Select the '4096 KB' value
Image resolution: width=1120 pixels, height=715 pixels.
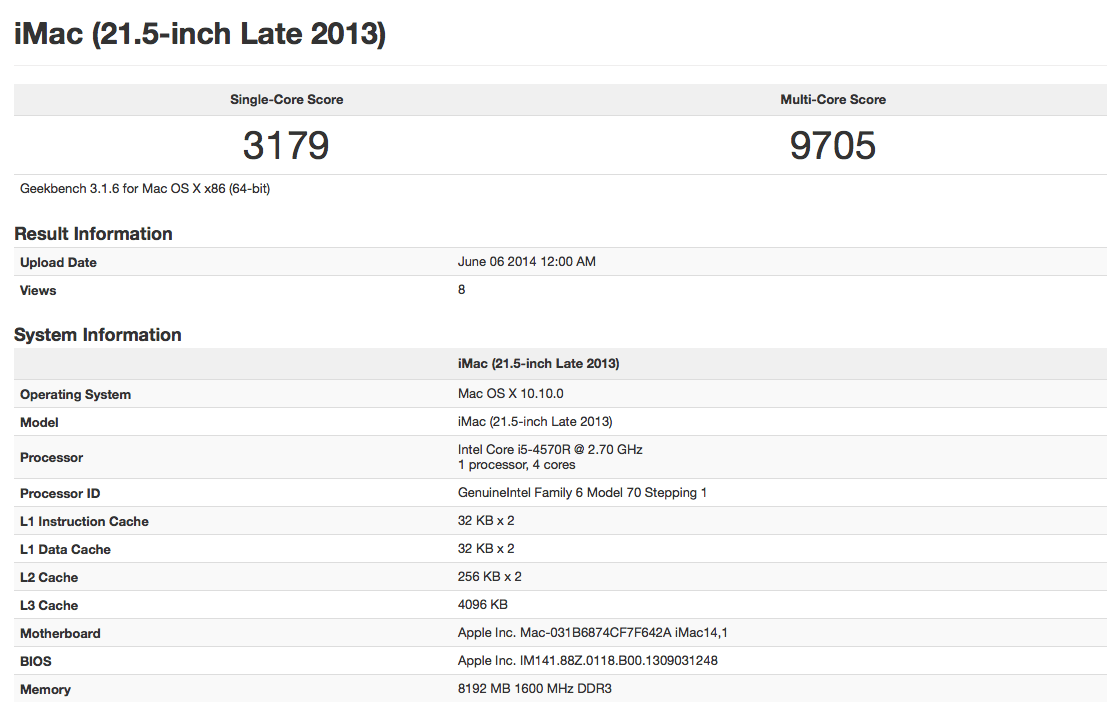pyautogui.click(x=483, y=604)
